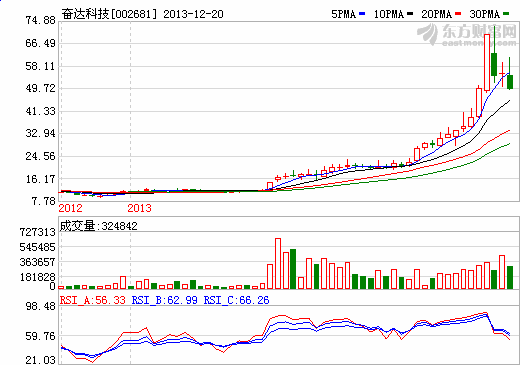Viewport: 520px width, 365px height.
Task: Click the 20PMA legend label
Action: [x=437, y=14]
